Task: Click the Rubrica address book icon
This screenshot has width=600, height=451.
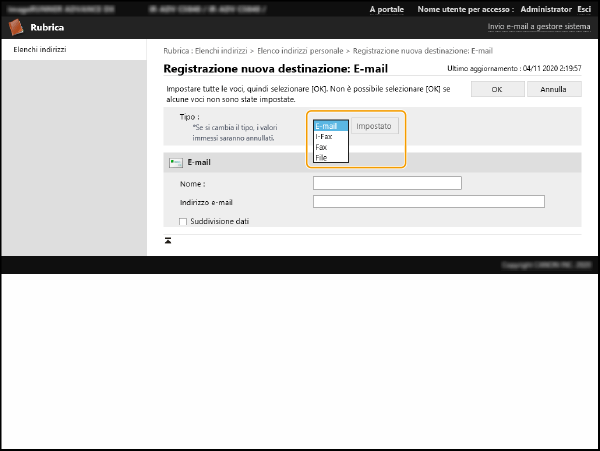Action: (x=15, y=28)
